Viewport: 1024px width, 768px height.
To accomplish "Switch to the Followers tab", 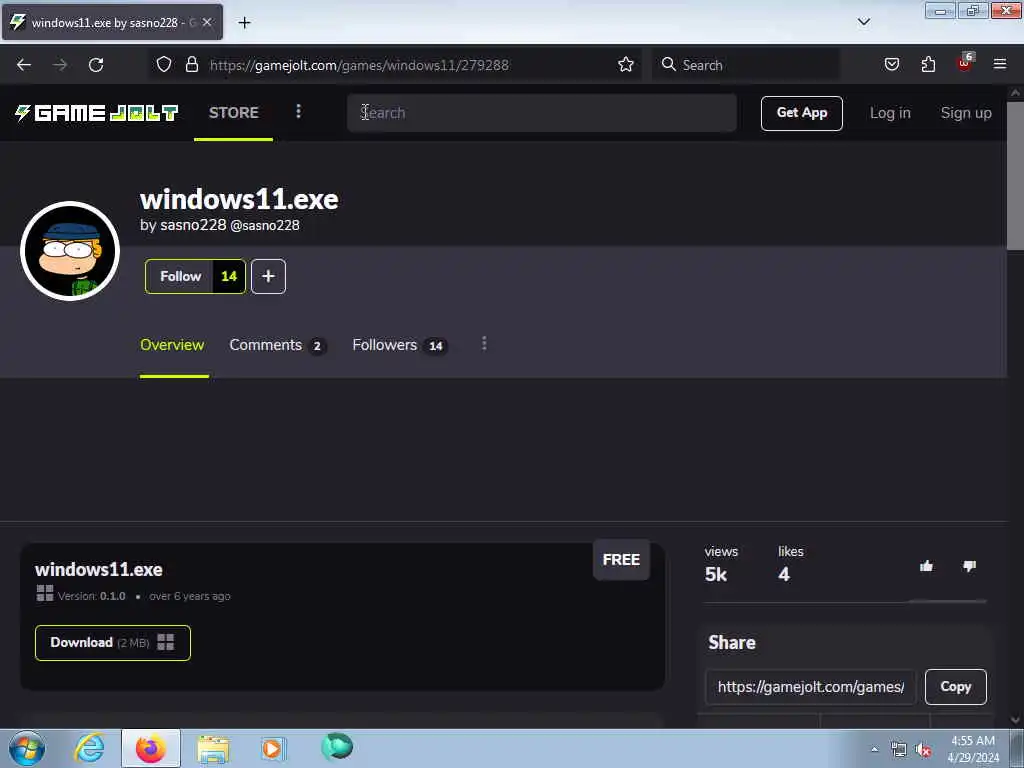I will click(400, 345).
